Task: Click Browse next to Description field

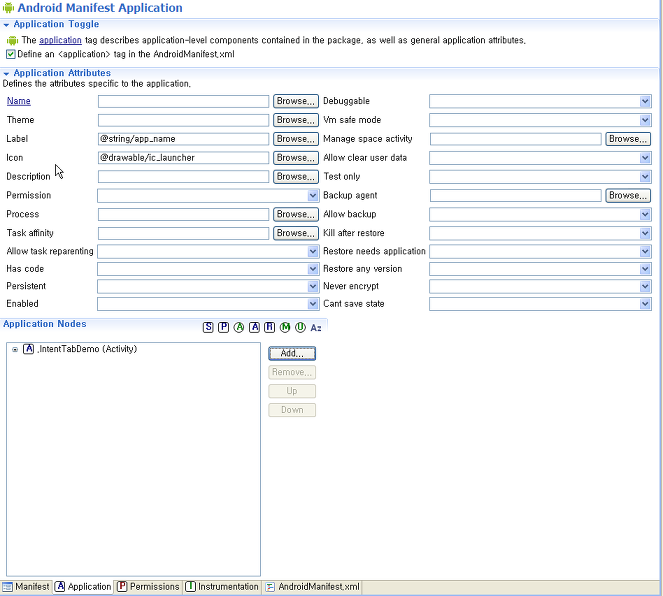Action: 296,177
